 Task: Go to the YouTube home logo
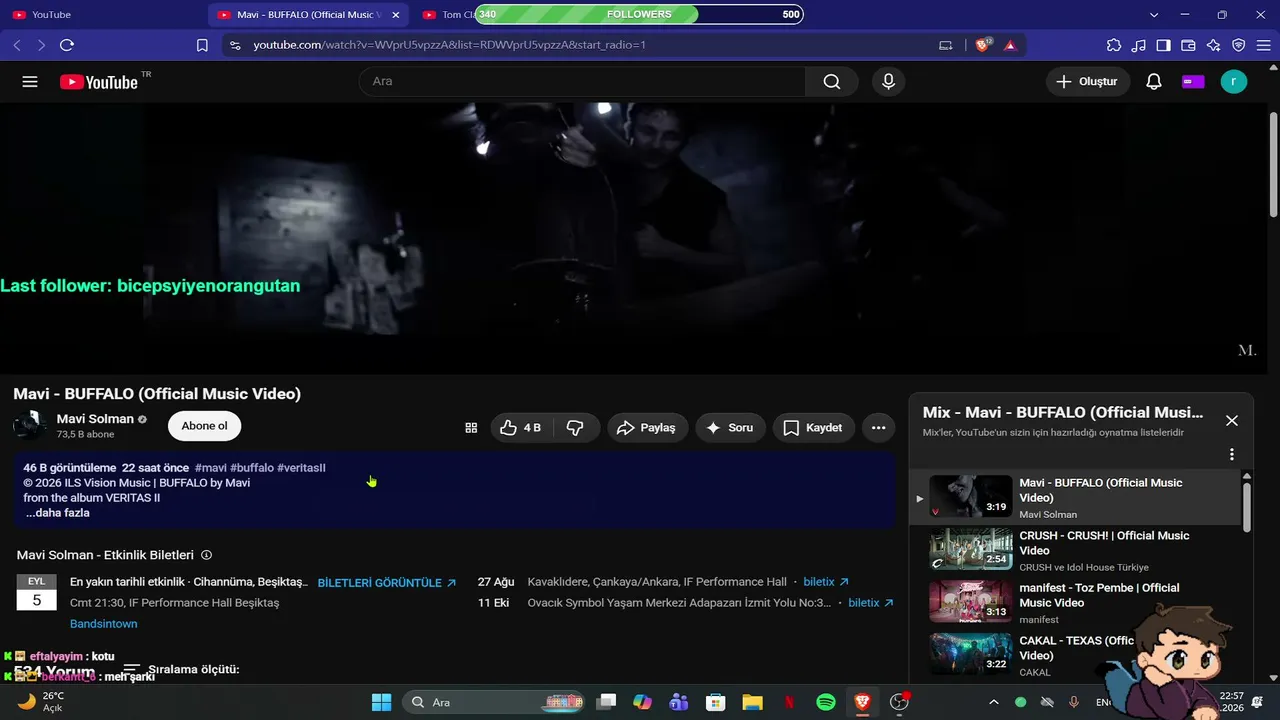99,82
